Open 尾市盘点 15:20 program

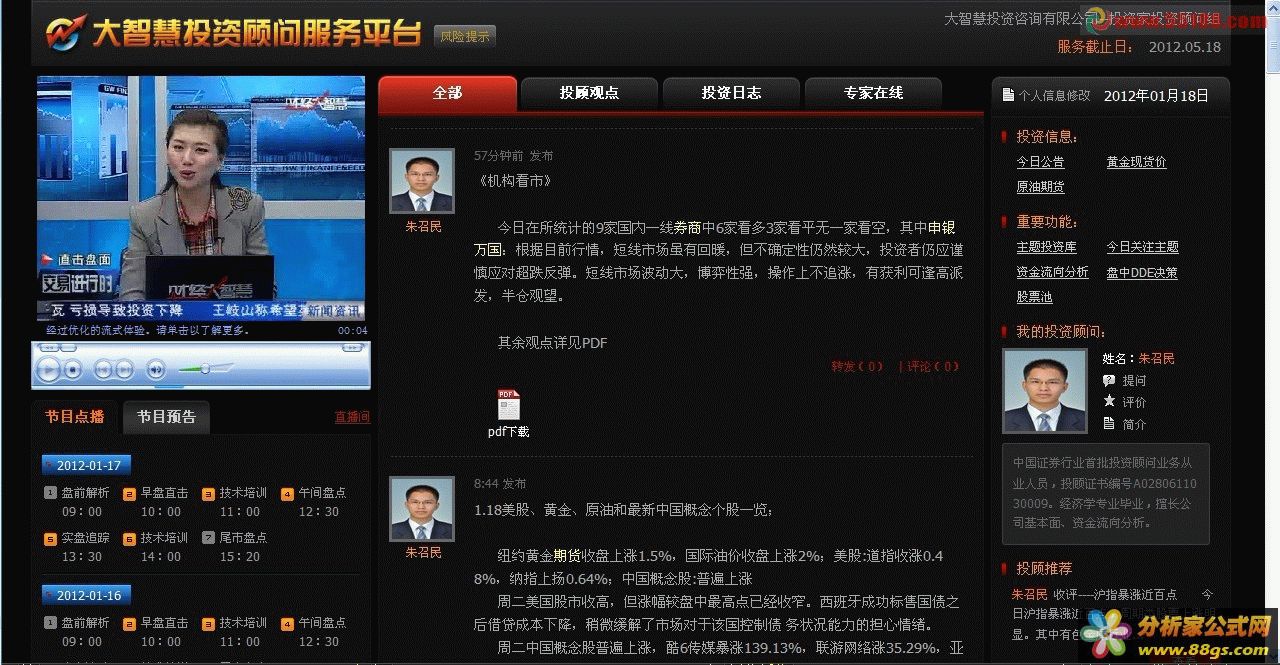coord(235,547)
